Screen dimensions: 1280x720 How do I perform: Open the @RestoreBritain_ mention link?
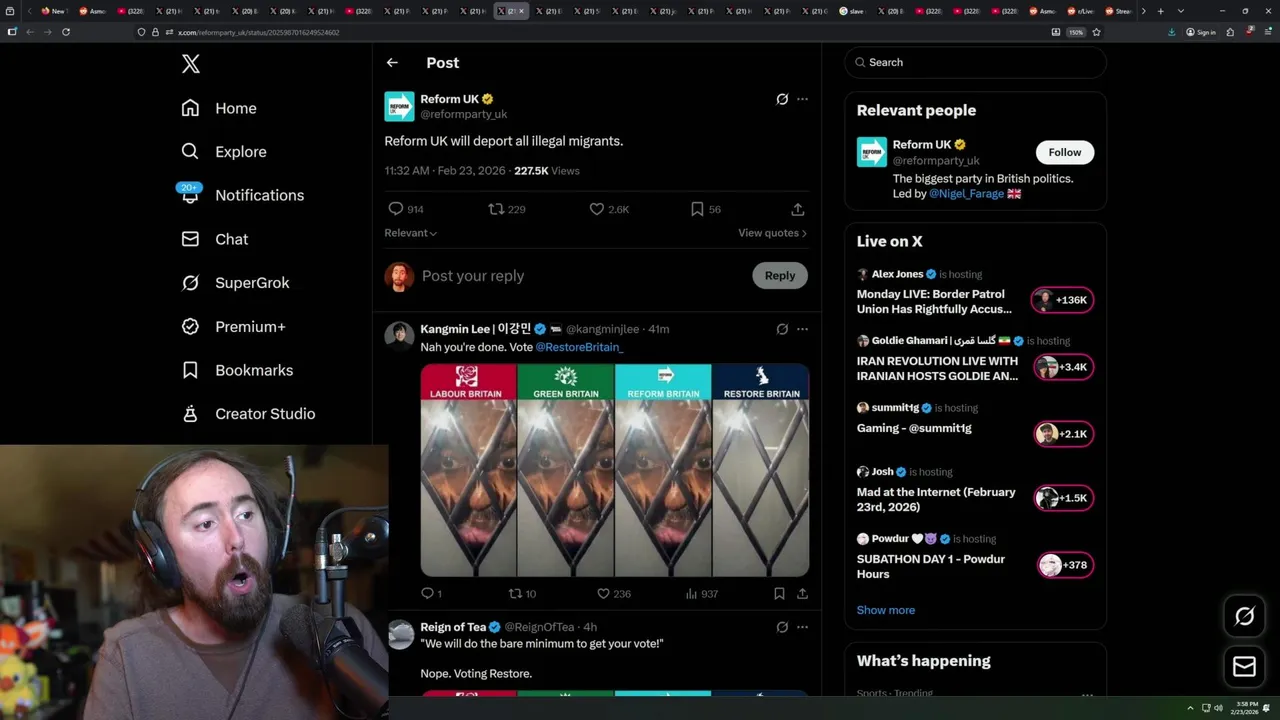click(x=579, y=347)
